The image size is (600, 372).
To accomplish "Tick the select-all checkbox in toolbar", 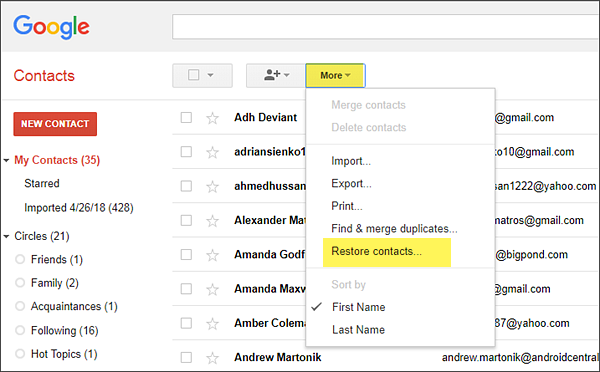I will (x=194, y=75).
